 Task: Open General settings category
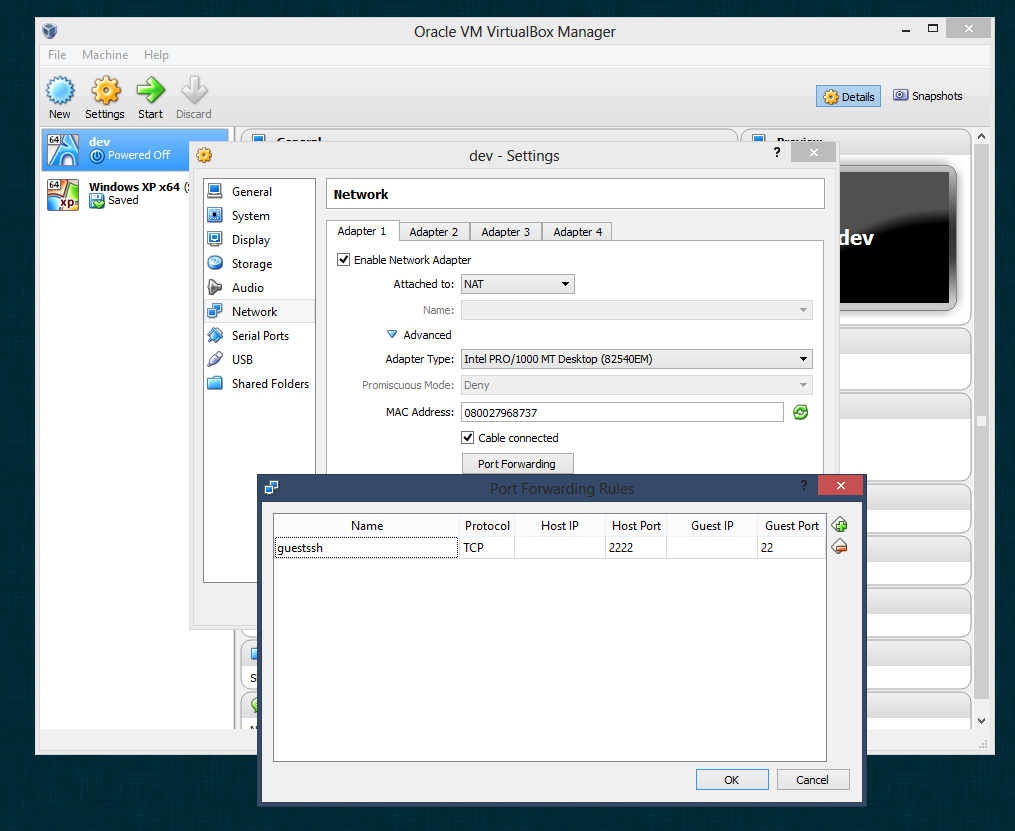[x=260, y=192]
